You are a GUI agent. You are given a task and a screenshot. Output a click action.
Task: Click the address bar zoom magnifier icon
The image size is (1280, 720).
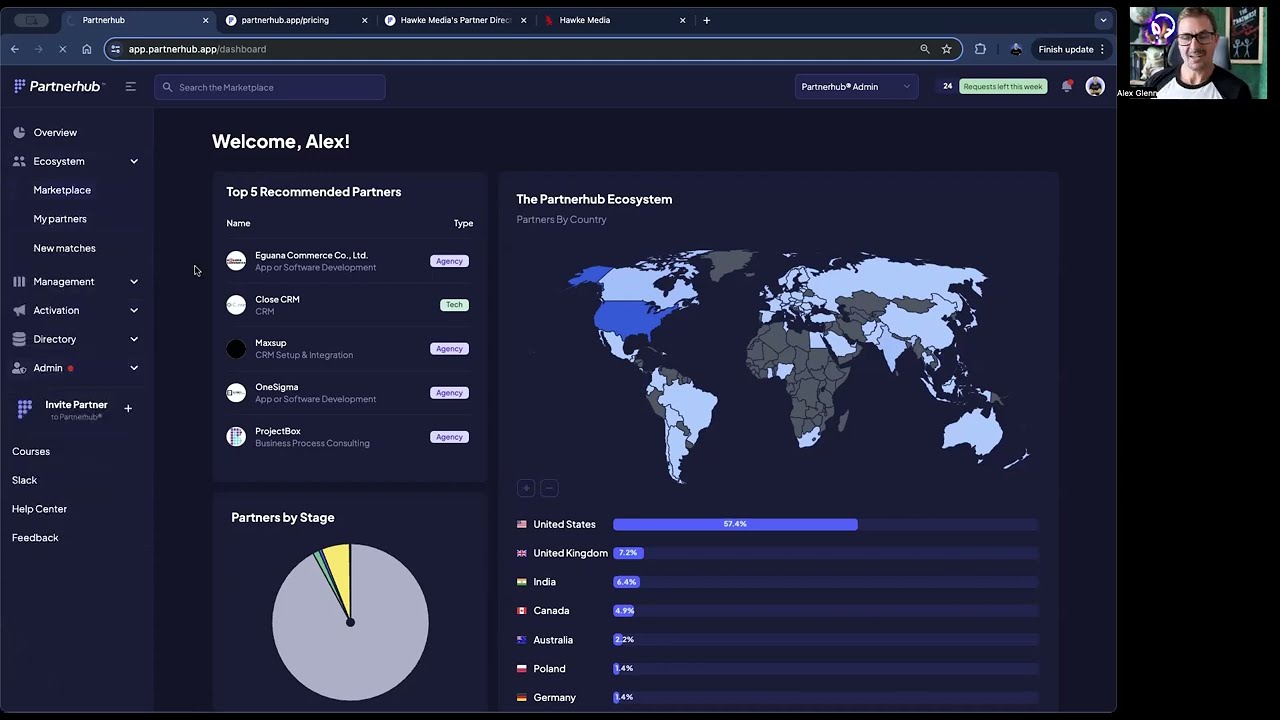pyautogui.click(x=924, y=49)
